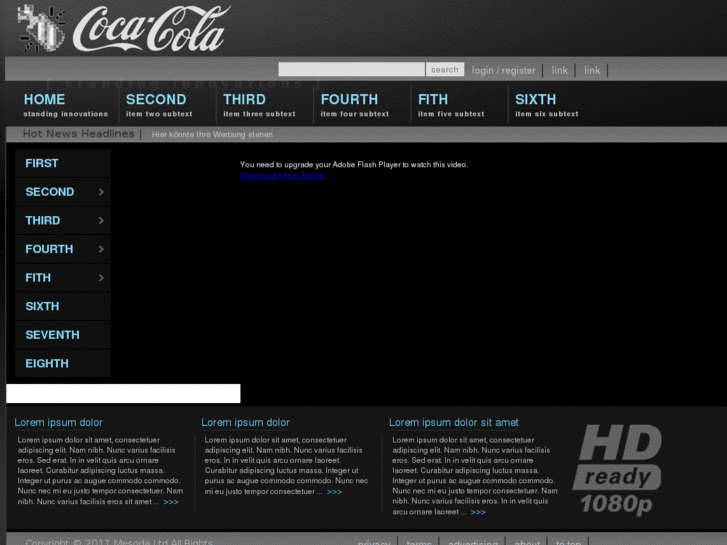Select THIRD in the side menu
The width and height of the screenshot is (727, 545).
(63, 220)
